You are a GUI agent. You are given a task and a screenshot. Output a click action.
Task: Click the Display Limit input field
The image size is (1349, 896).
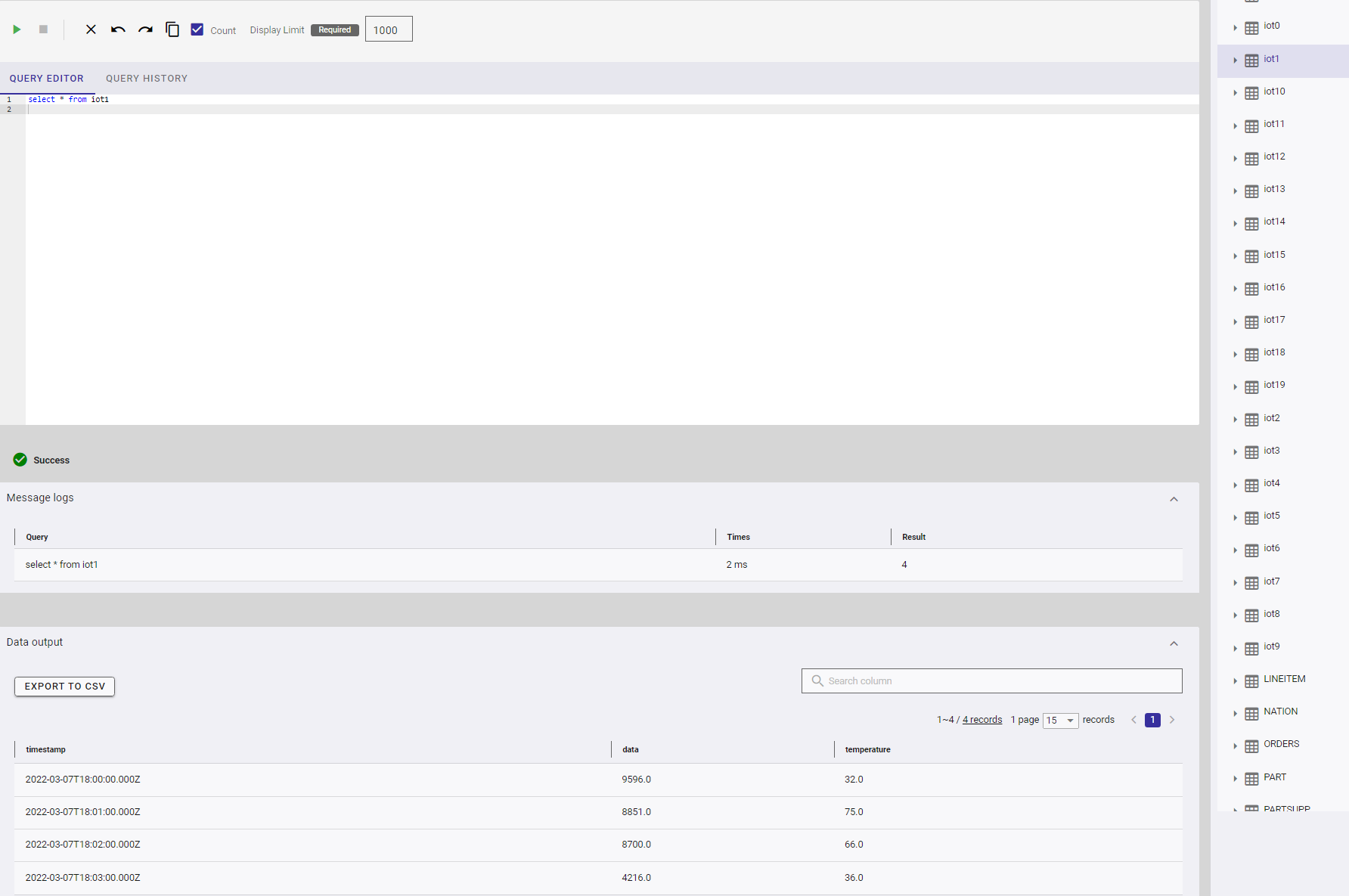pyautogui.click(x=389, y=29)
